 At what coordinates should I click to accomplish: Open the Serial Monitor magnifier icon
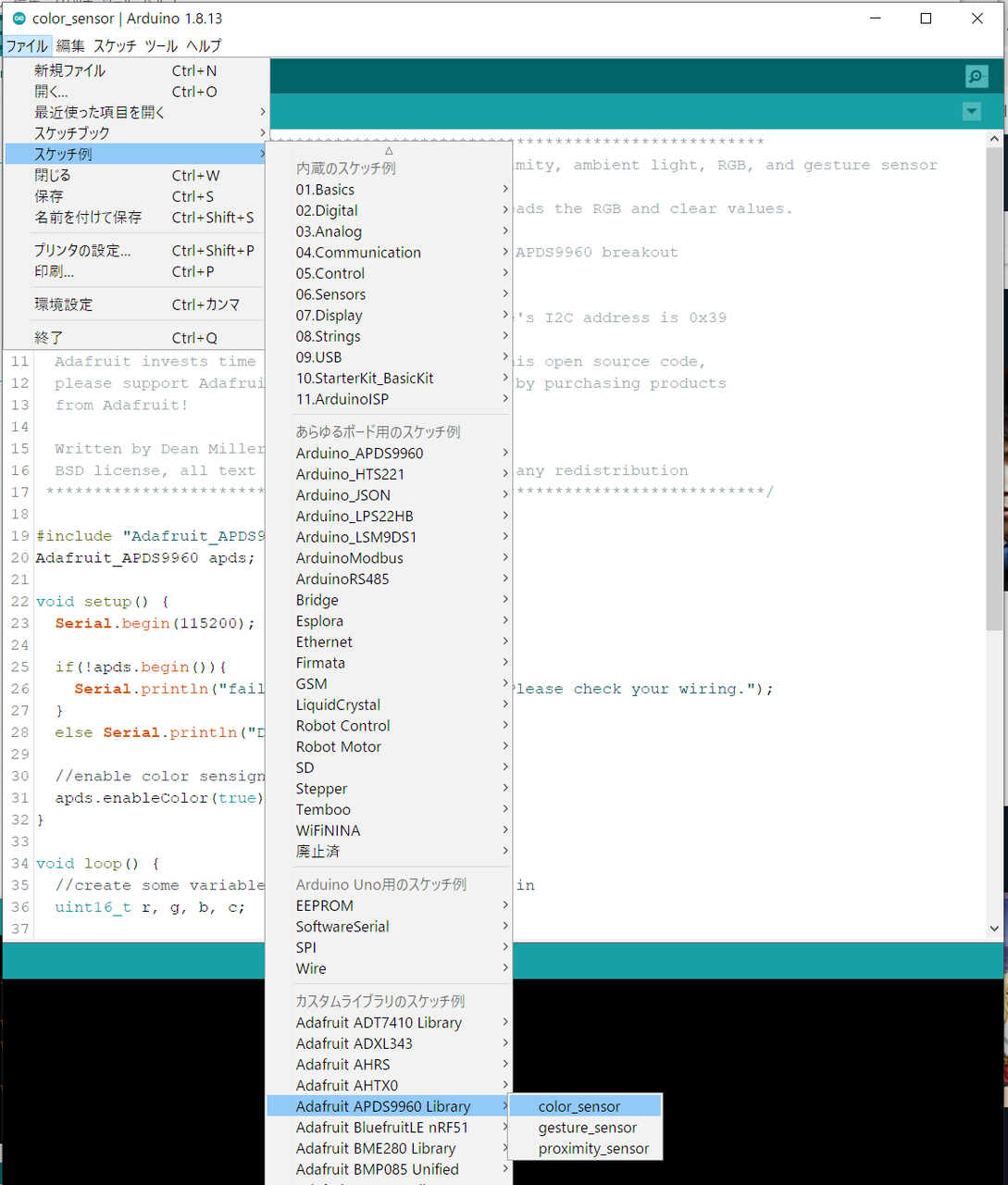[x=976, y=77]
